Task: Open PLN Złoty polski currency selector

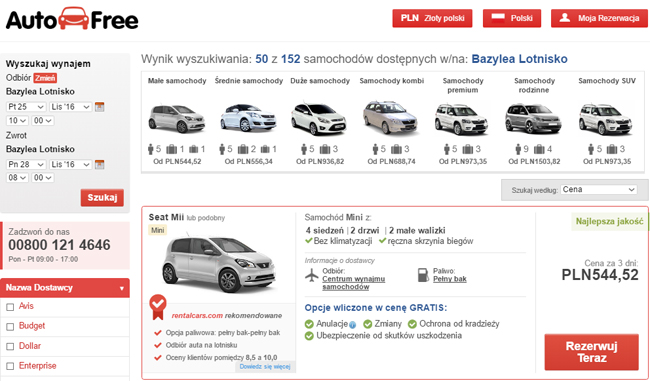Action: (x=432, y=18)
